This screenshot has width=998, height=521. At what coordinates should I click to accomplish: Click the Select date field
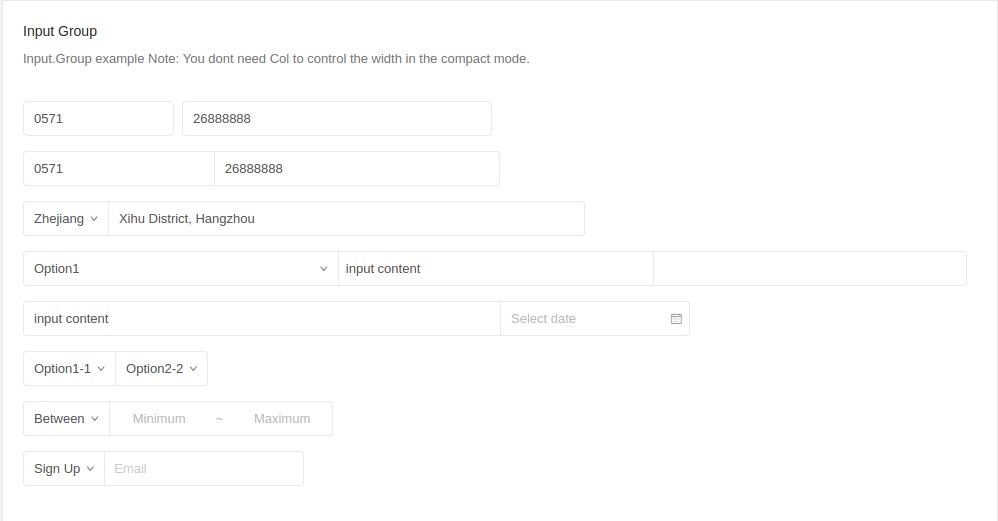tap(585, 319)
